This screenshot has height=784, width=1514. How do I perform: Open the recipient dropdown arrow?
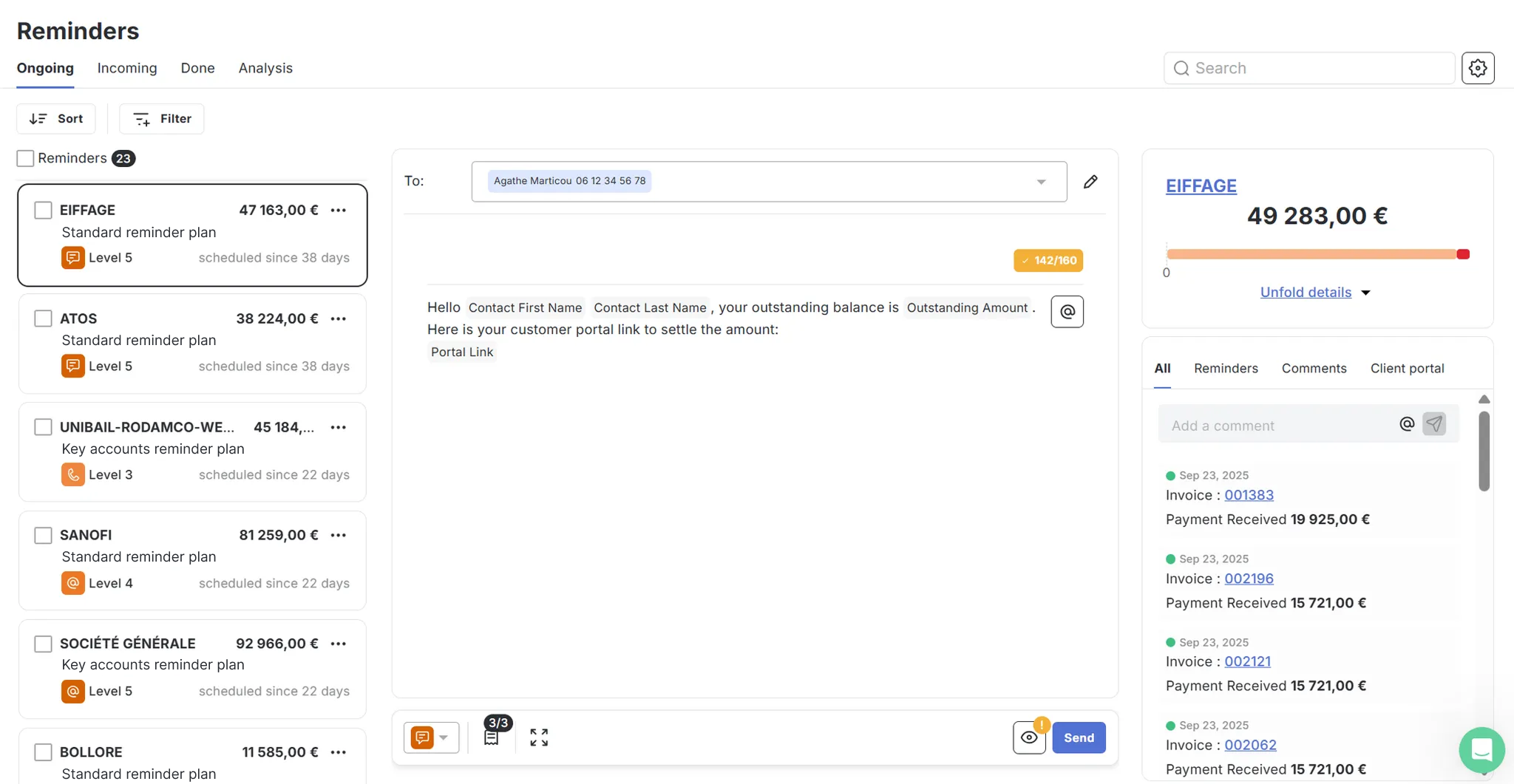pyautogui.click(x=1041, y=182)
